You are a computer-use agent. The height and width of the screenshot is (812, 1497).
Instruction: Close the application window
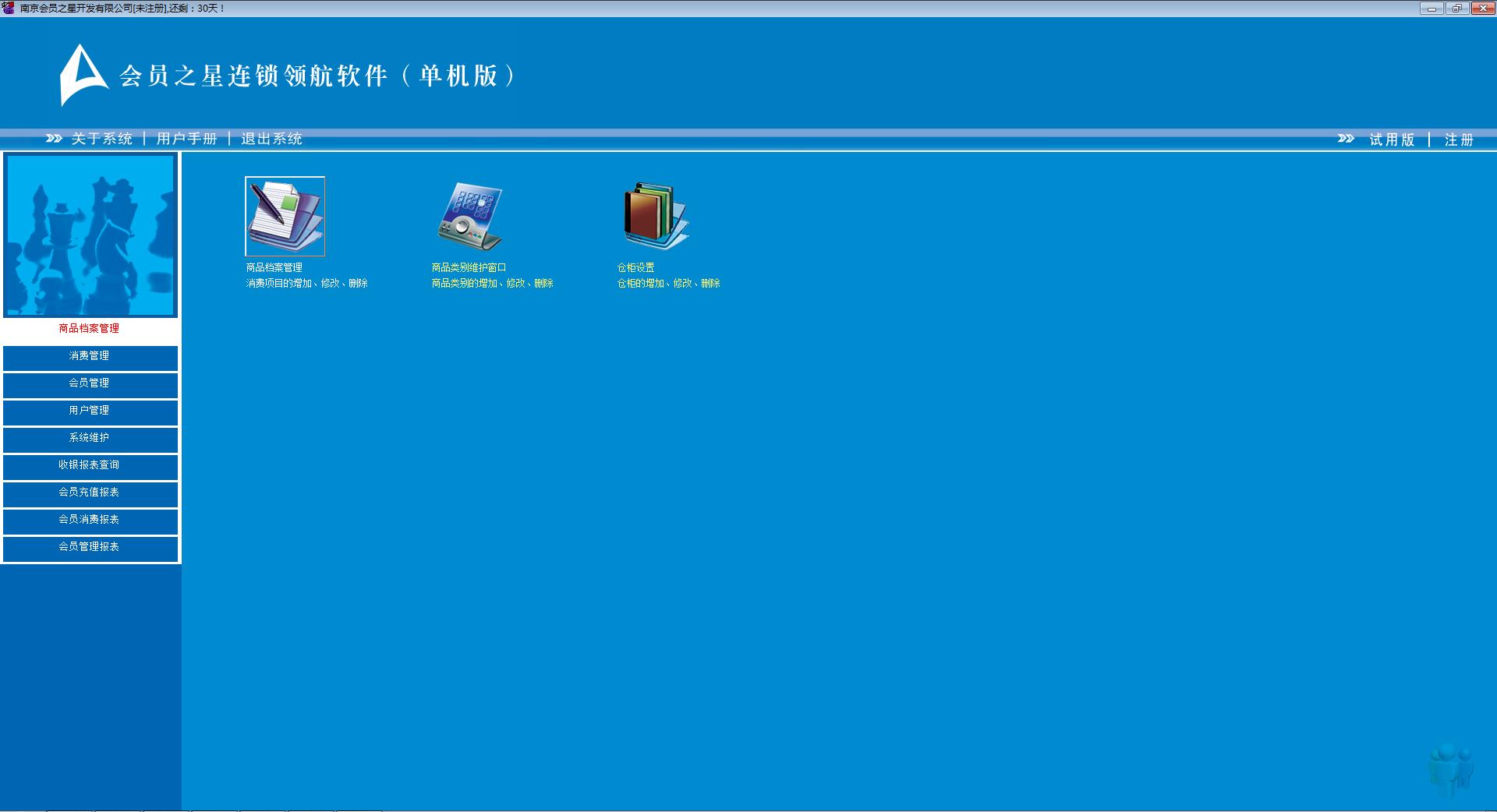click(1482, 8)
